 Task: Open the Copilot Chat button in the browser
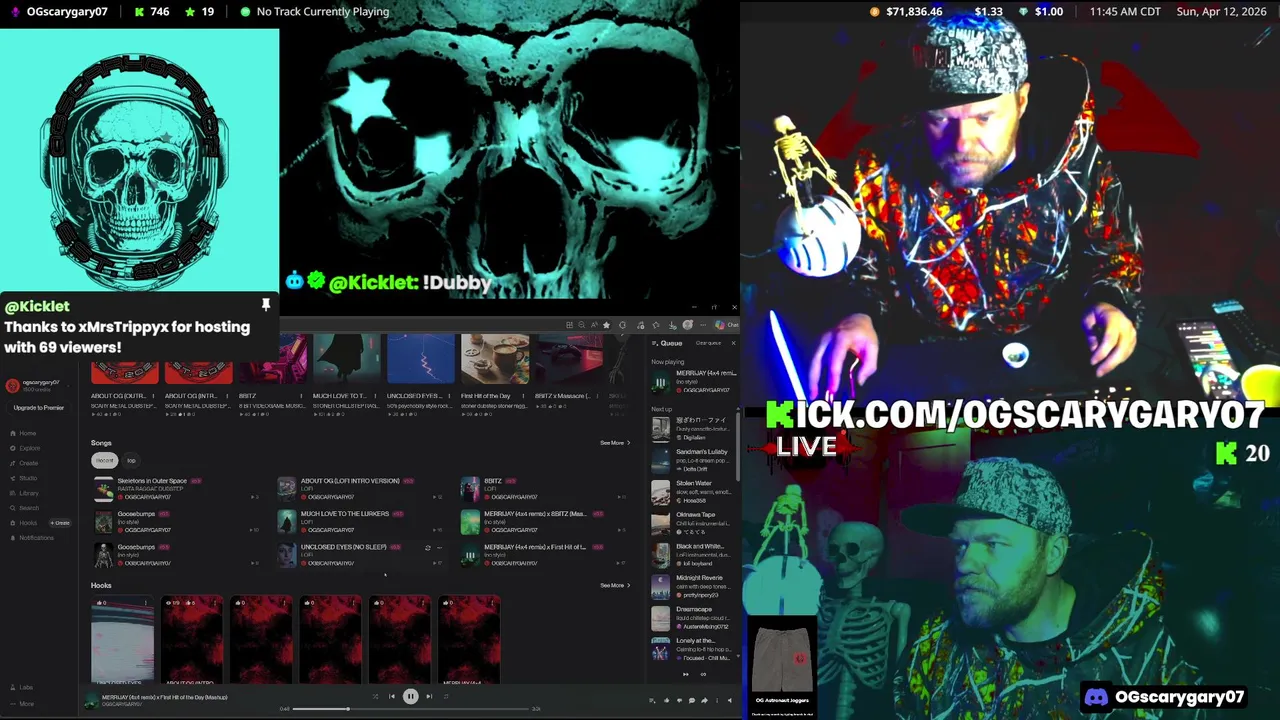pos(727,325)
